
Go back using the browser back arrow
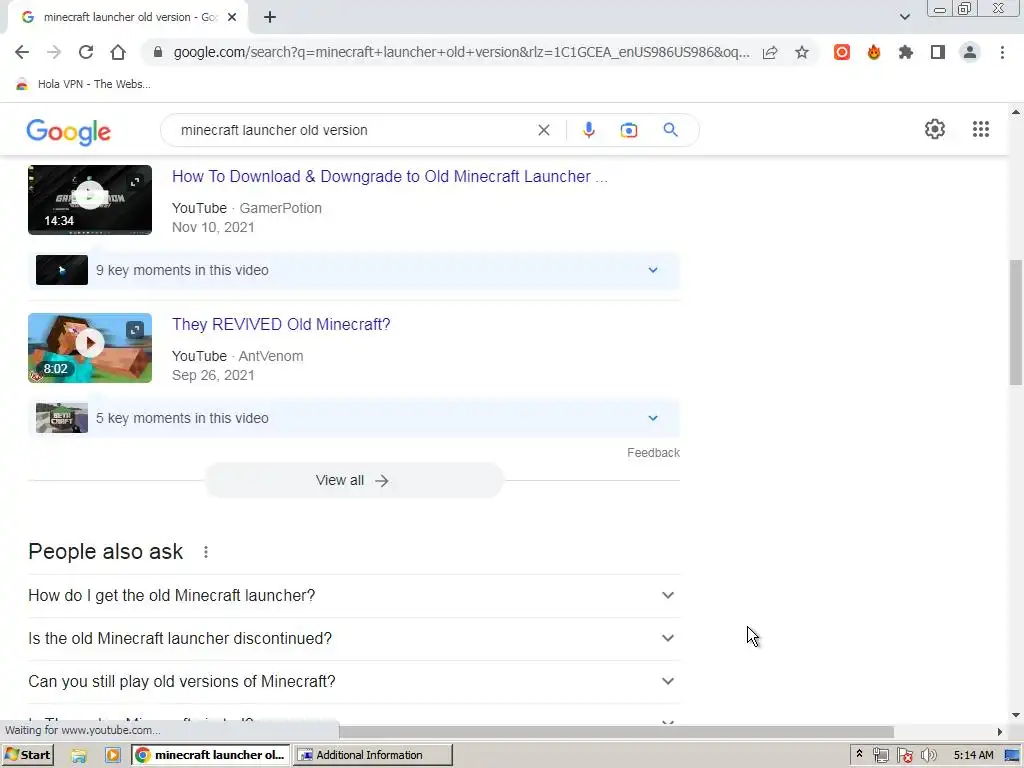coord(22,52)
